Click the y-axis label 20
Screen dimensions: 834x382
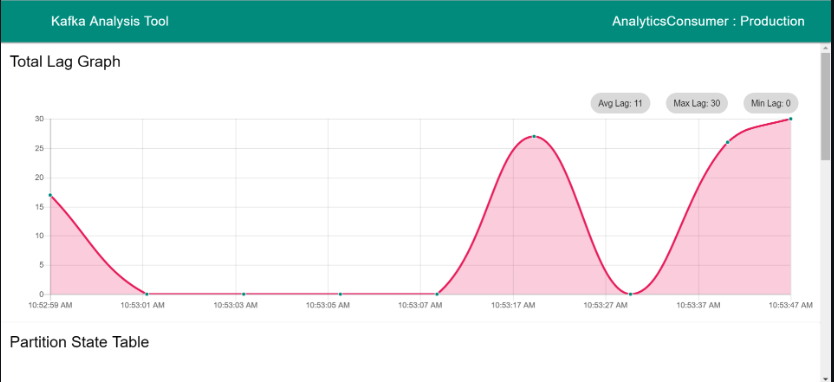point(39,178)
